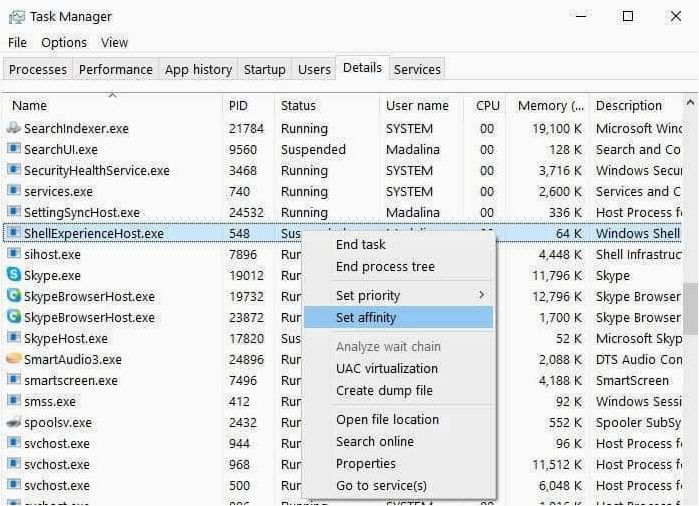Click the spoolsv.exe printer icon
The image size is (699, 506).
click(x=14, y=422)
